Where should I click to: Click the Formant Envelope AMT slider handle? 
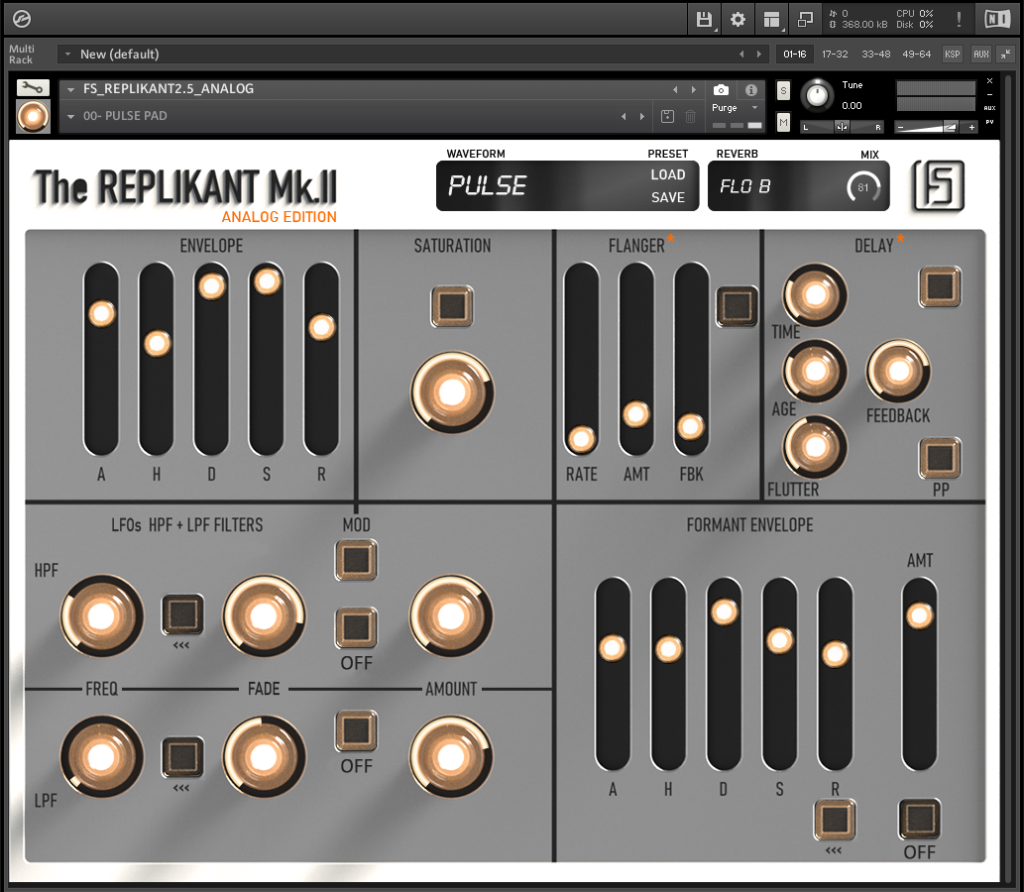pyautogui.click(x=920, y=615)
